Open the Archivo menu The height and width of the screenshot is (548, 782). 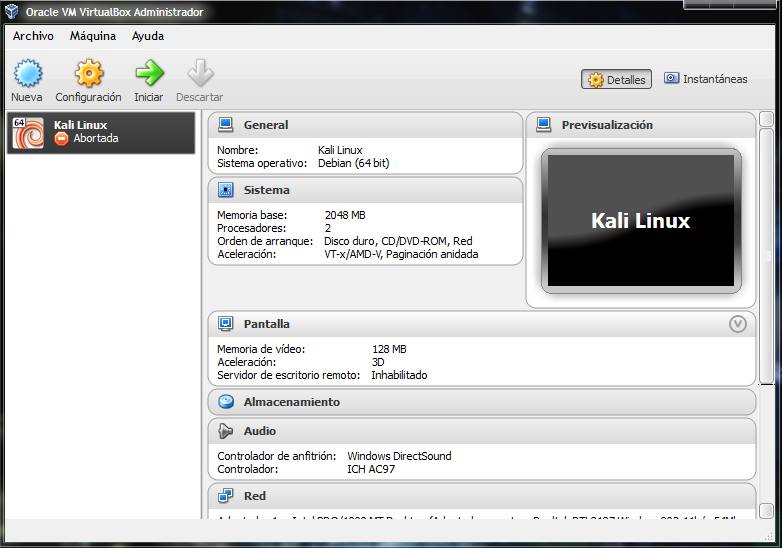[x=33, y=36]
